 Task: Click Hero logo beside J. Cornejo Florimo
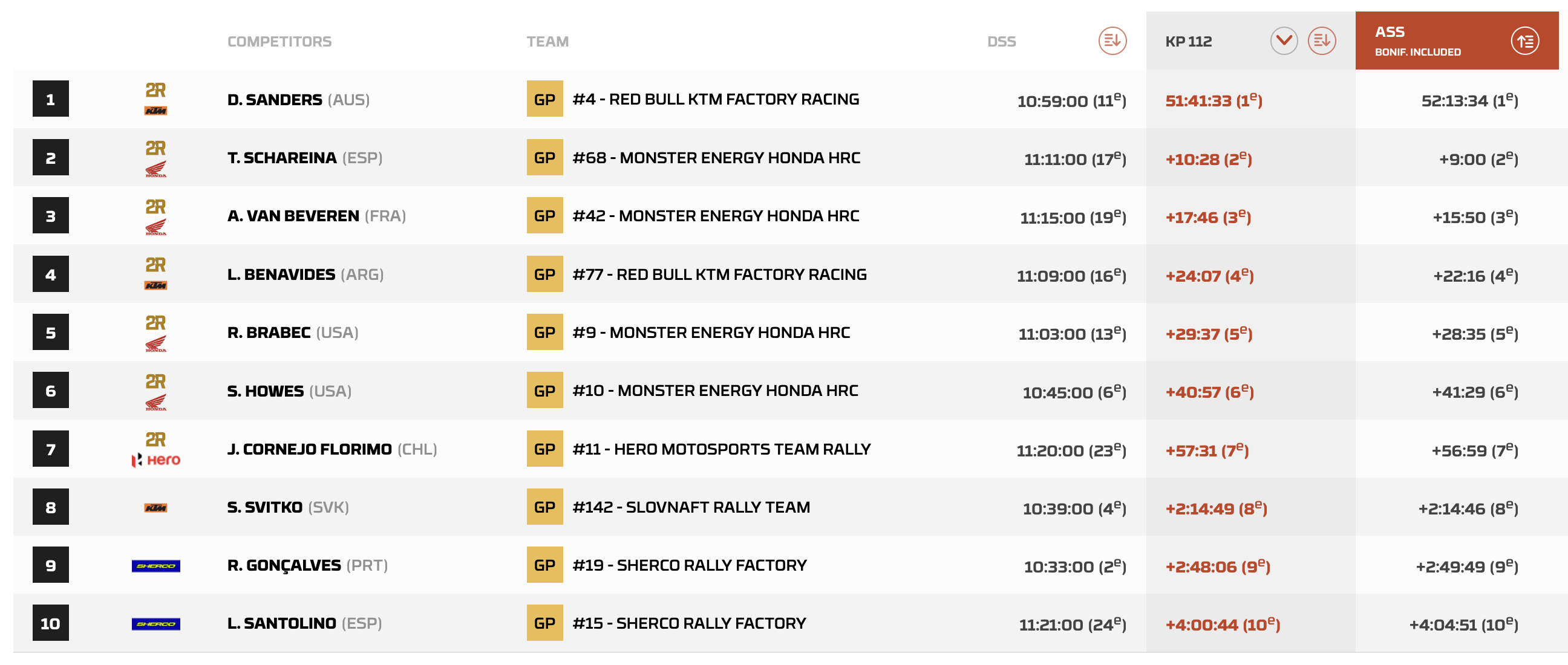156,459
